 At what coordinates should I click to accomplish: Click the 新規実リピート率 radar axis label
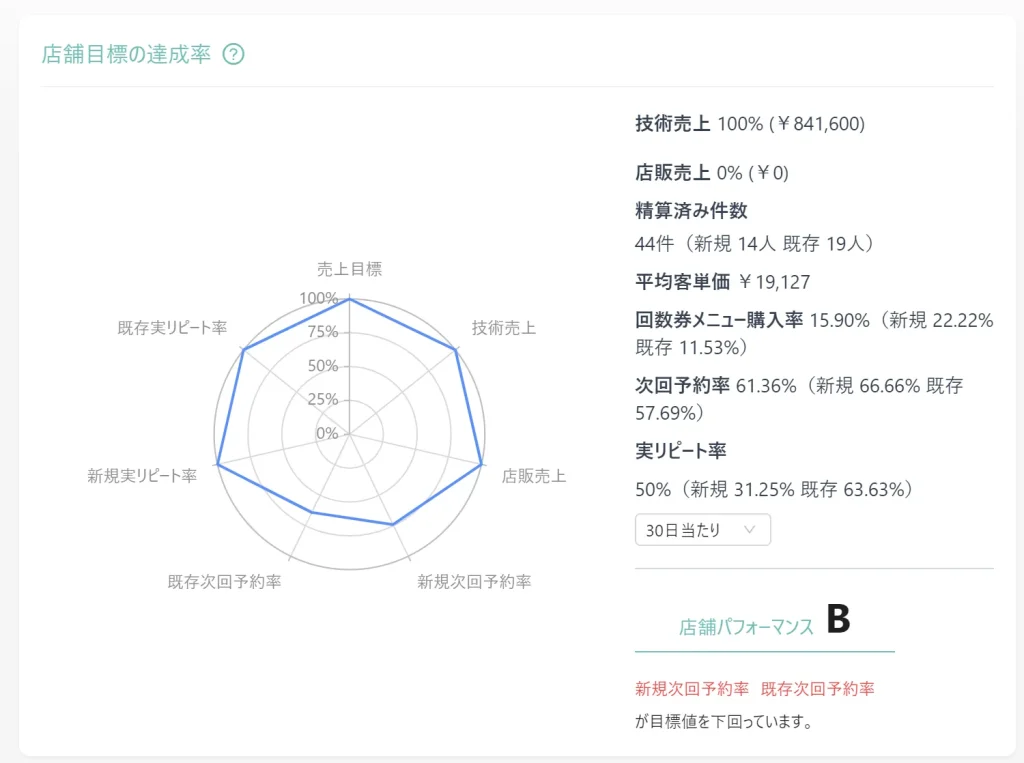tap(142, 476)
